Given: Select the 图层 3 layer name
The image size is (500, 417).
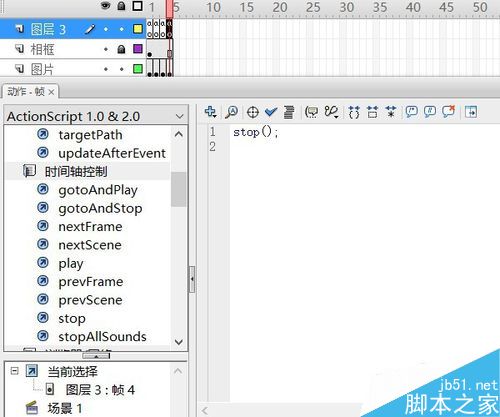Looking at the screenshot, I should (x=48, y=29).
